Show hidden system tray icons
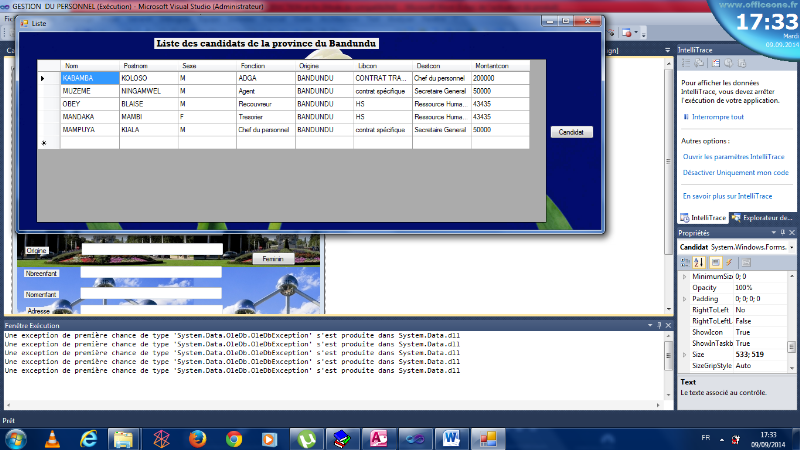The image size is (800, 450). point(722,439)
